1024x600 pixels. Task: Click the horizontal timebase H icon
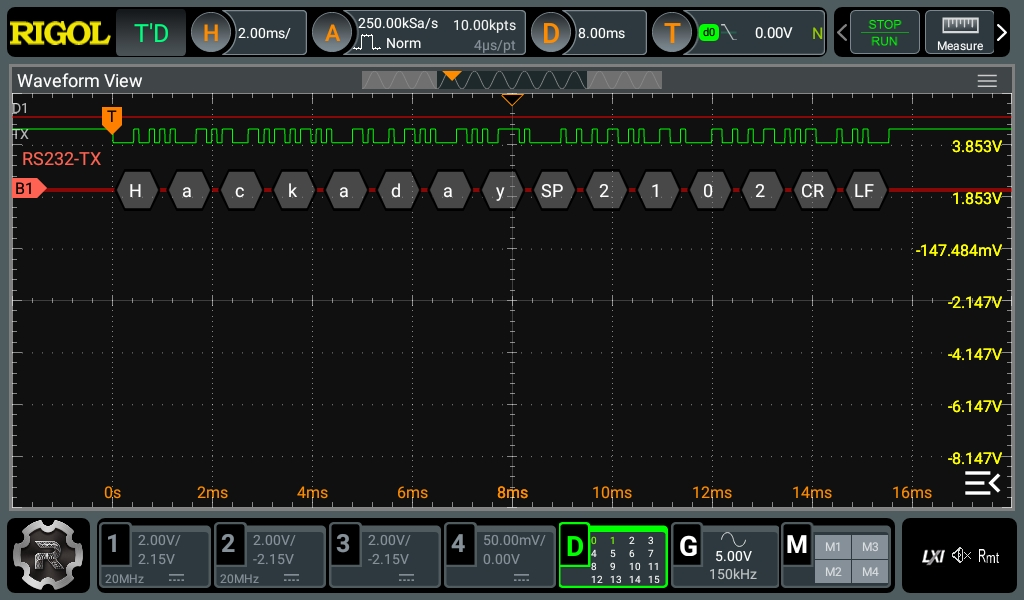211,33
